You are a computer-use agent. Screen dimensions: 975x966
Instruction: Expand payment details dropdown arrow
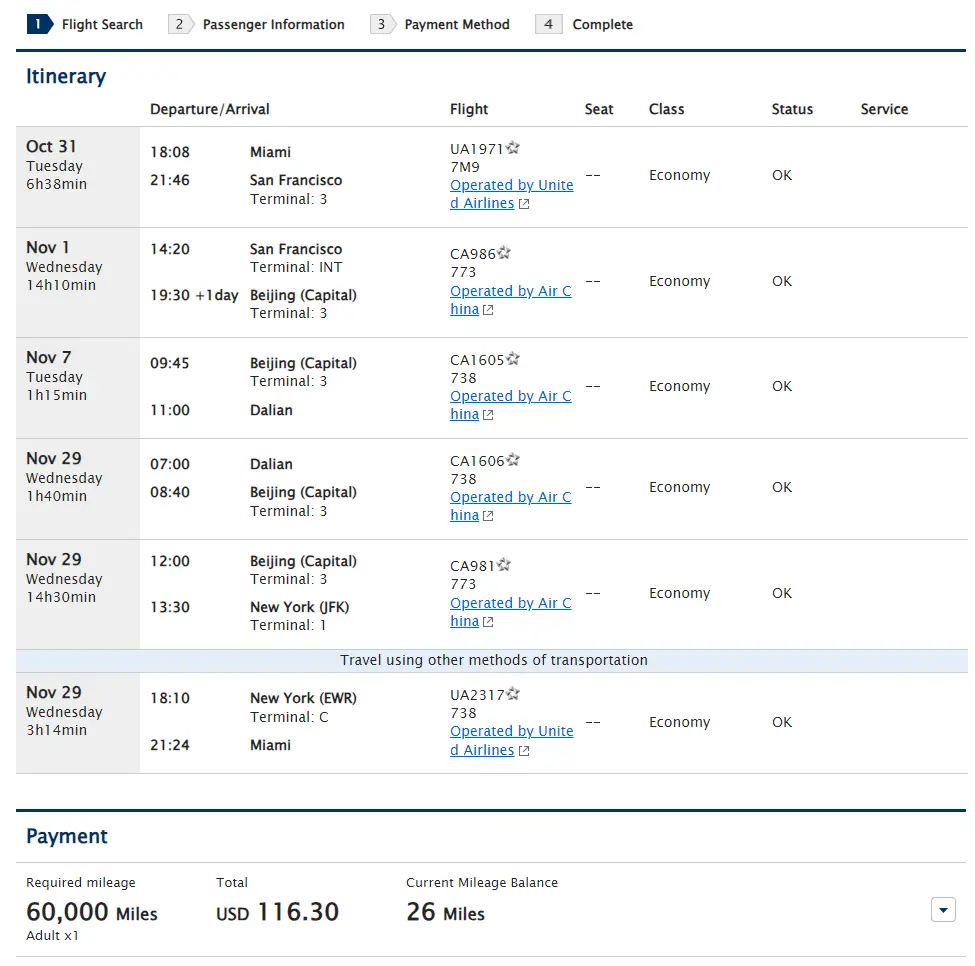[943, 909]
